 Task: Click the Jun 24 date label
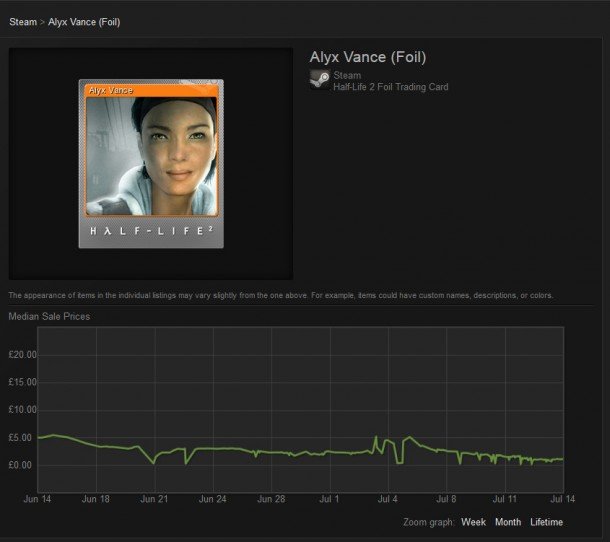point(212,499)
